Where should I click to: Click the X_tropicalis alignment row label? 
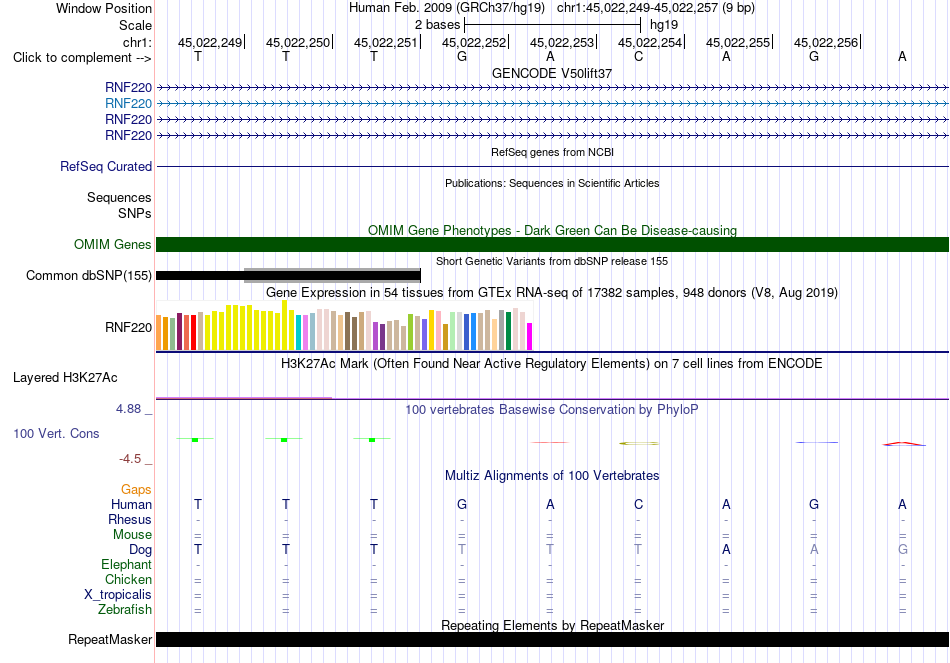click(x=118, y=595)
